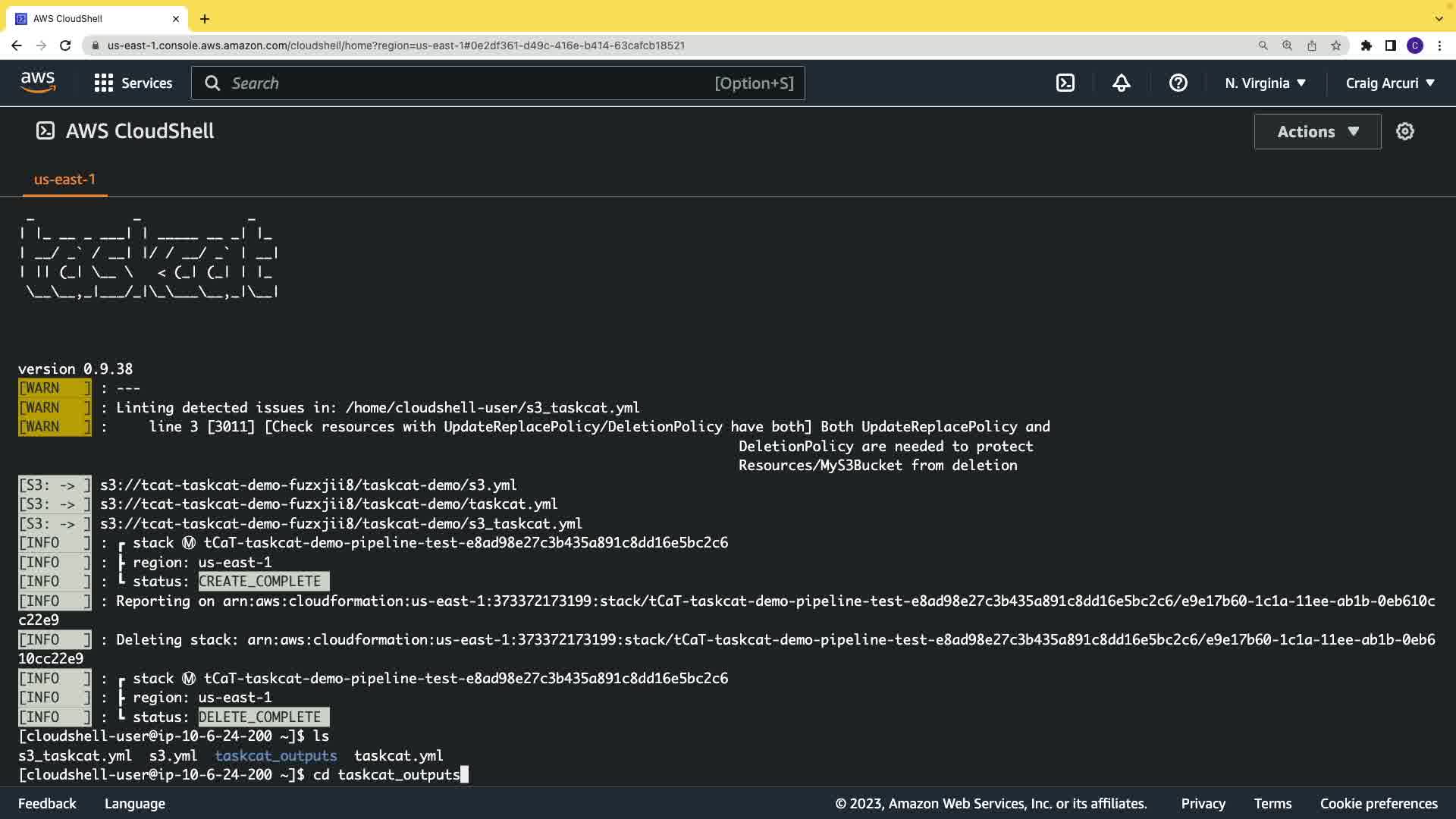The width and height of the screenshot is (1456, 819).
Task: Toggle the browser side panel
Action: pos(1390,45)
